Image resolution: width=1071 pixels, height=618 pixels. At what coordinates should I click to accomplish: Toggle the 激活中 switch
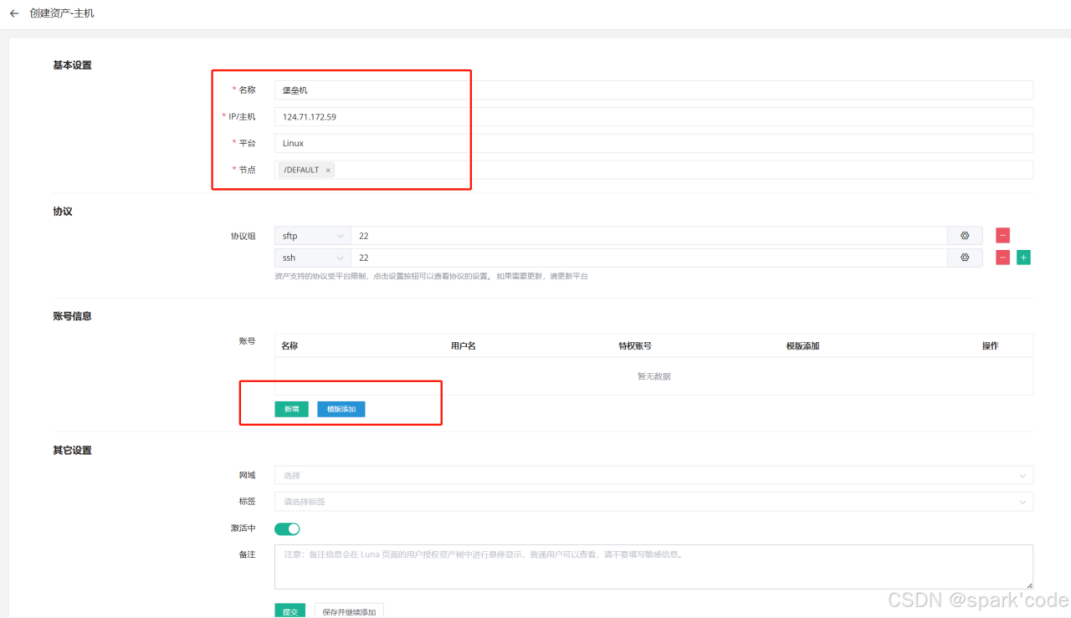[x=287, y=529]
